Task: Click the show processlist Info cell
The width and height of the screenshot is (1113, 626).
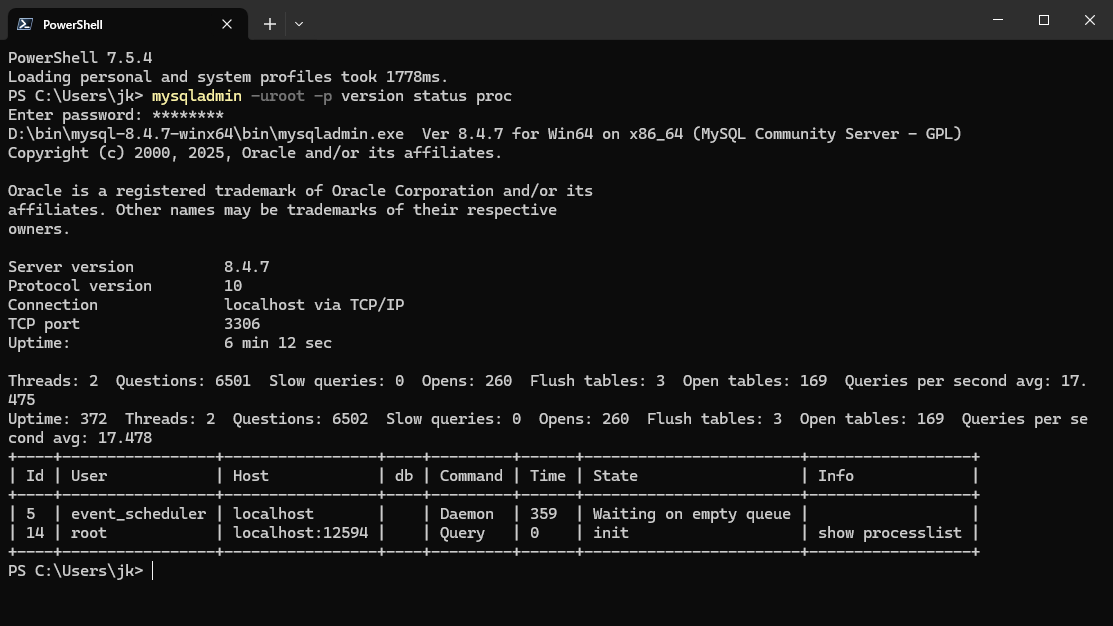Action: [x=889, y=533]
